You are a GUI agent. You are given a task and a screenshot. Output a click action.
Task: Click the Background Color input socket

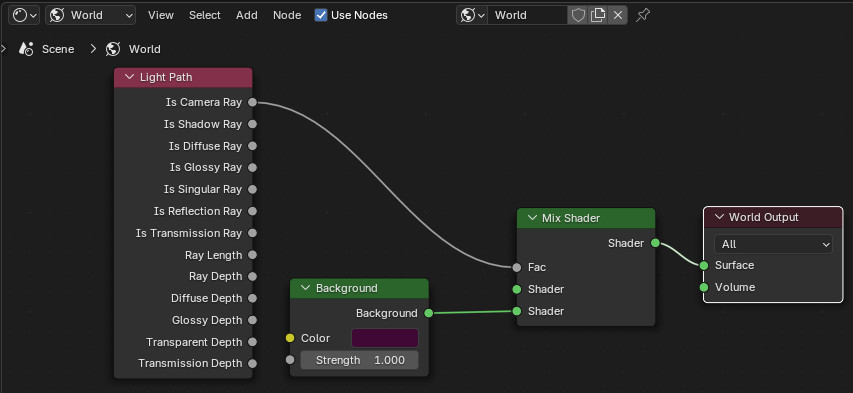pos(290,338)
